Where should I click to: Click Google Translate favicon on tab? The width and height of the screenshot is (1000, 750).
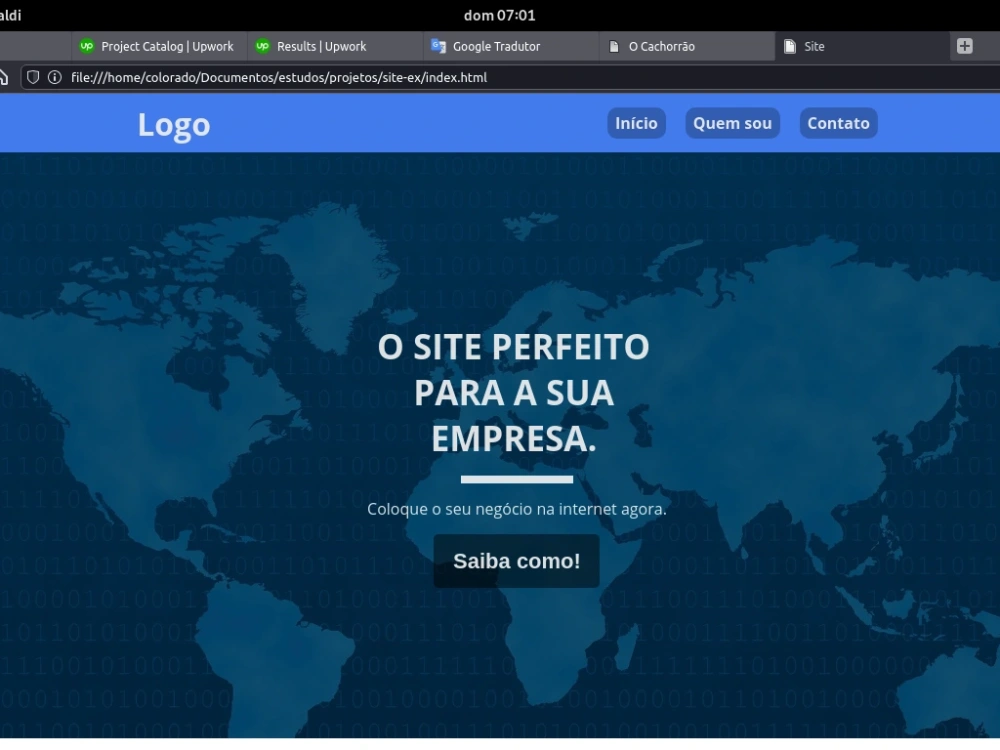point(438,46)
